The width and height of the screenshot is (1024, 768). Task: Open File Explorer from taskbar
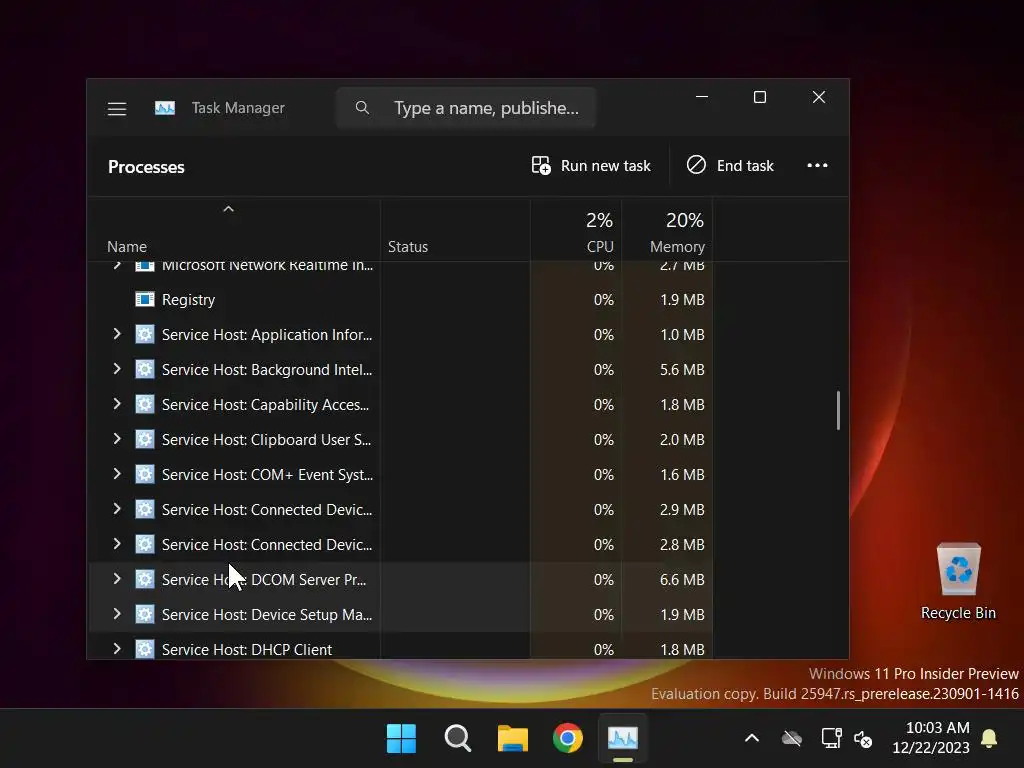tap(513, 739)
